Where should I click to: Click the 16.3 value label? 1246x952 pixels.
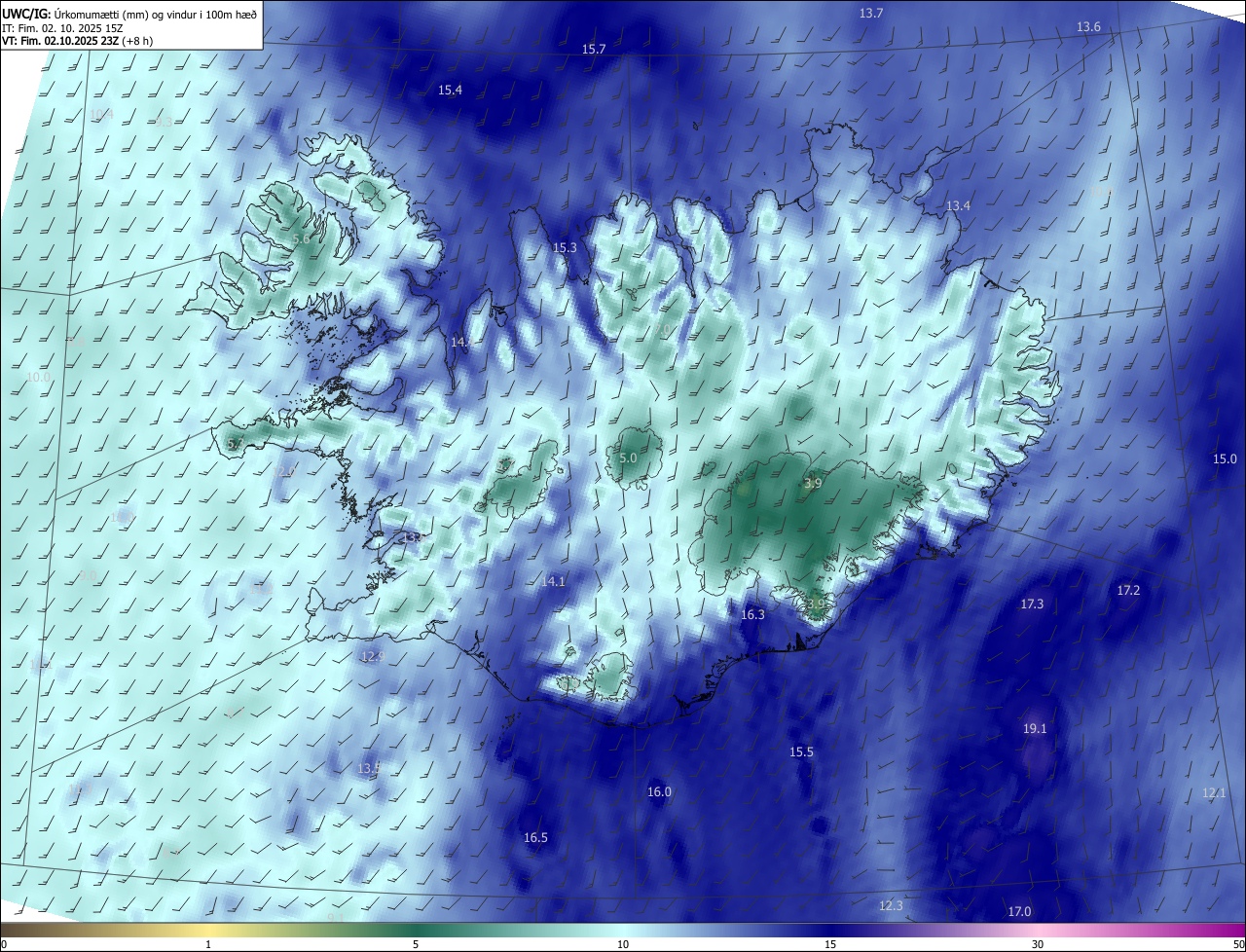point(752,615)
